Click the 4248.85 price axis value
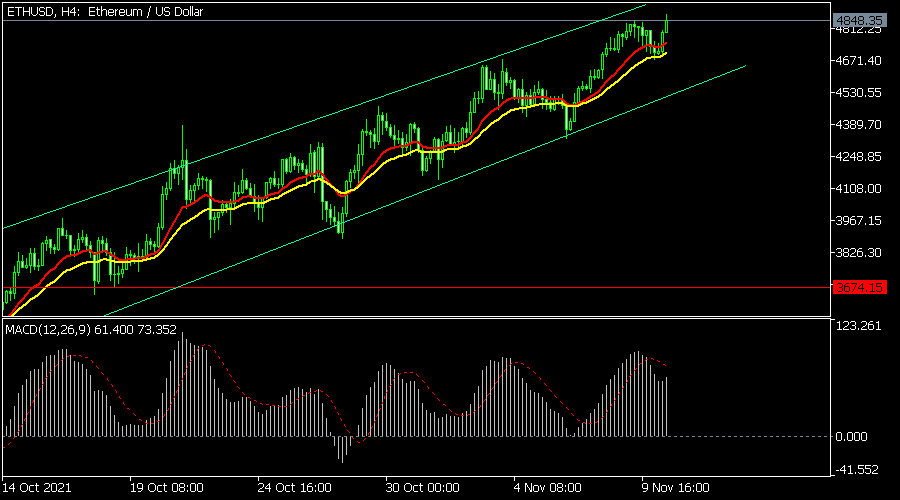The image size is (900, 500). pos(858,157)
